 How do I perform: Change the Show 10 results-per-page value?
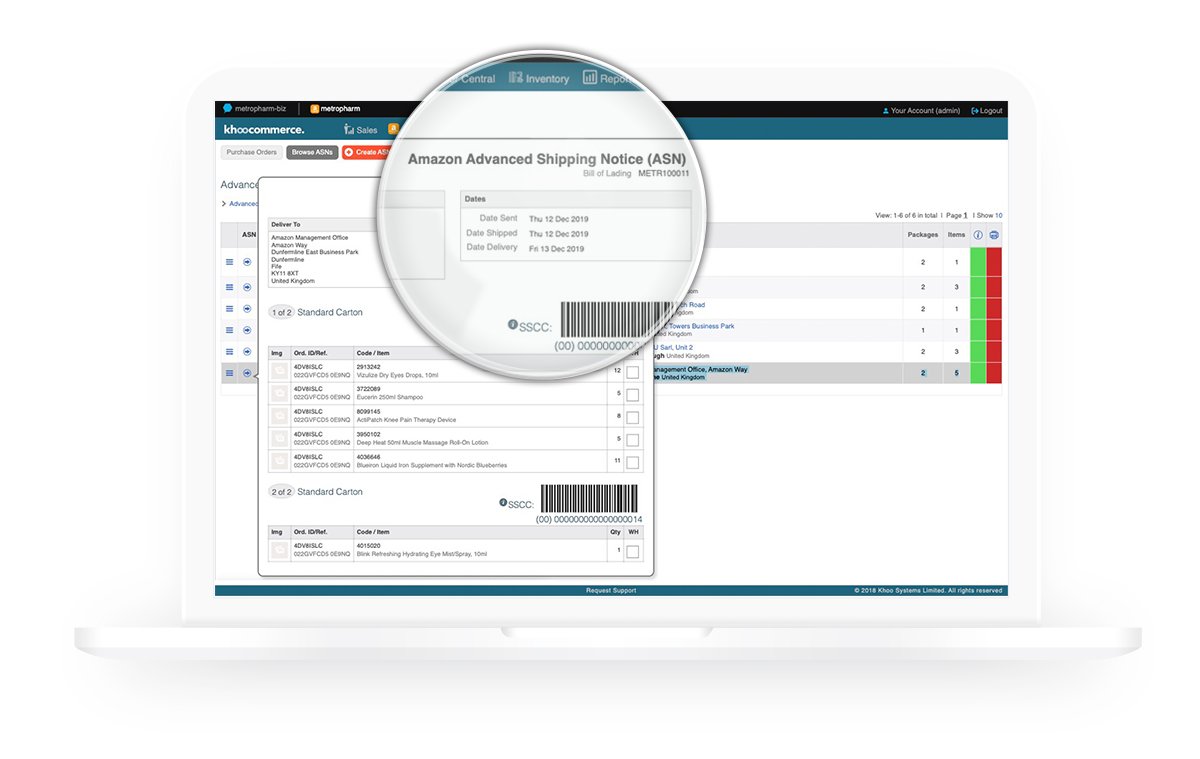coord(998,216)
